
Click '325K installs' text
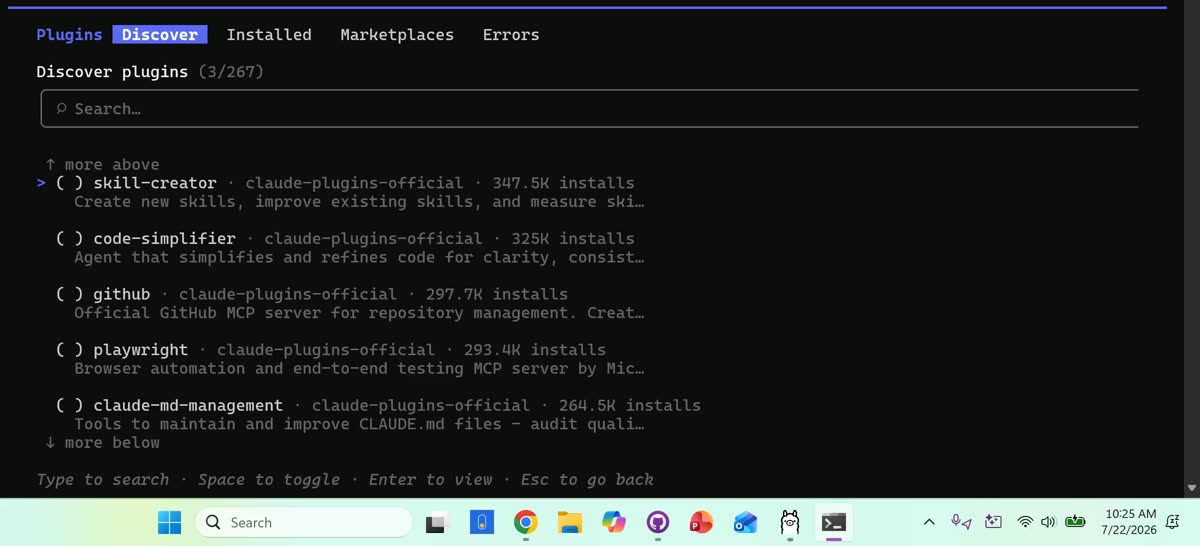[x=573, y=239]
